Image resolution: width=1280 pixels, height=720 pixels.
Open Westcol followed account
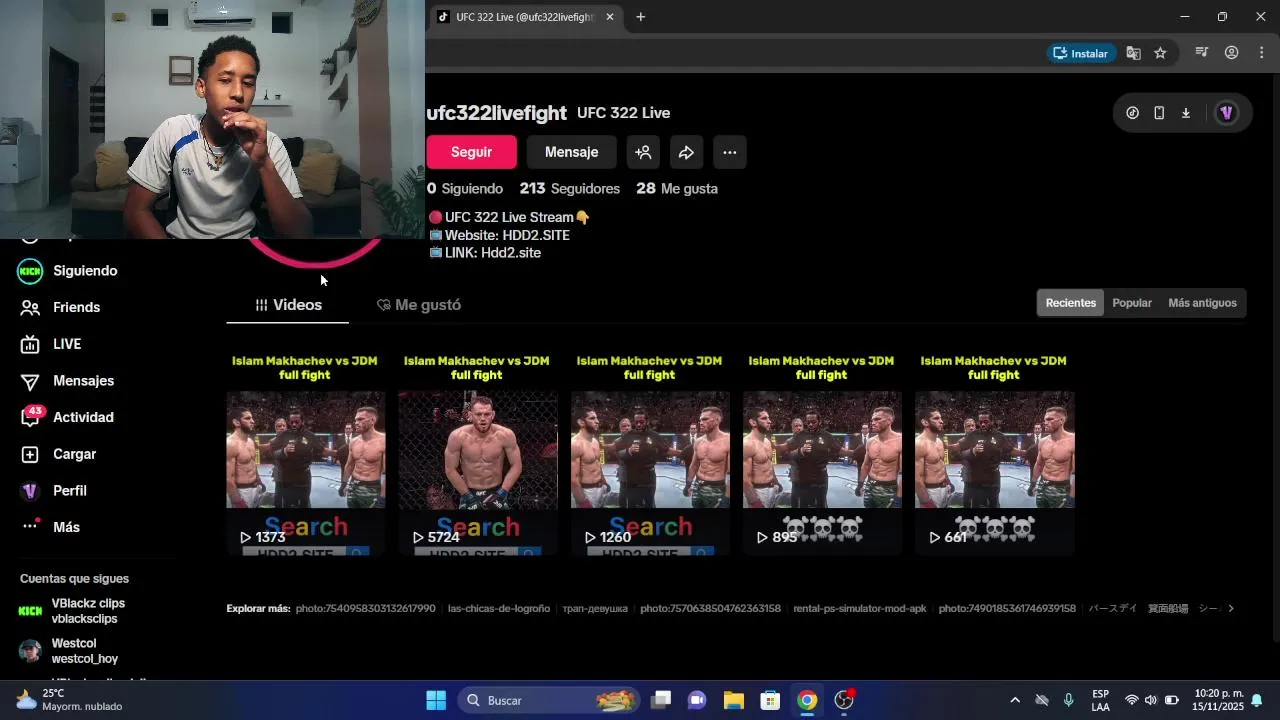click(70, 651)
